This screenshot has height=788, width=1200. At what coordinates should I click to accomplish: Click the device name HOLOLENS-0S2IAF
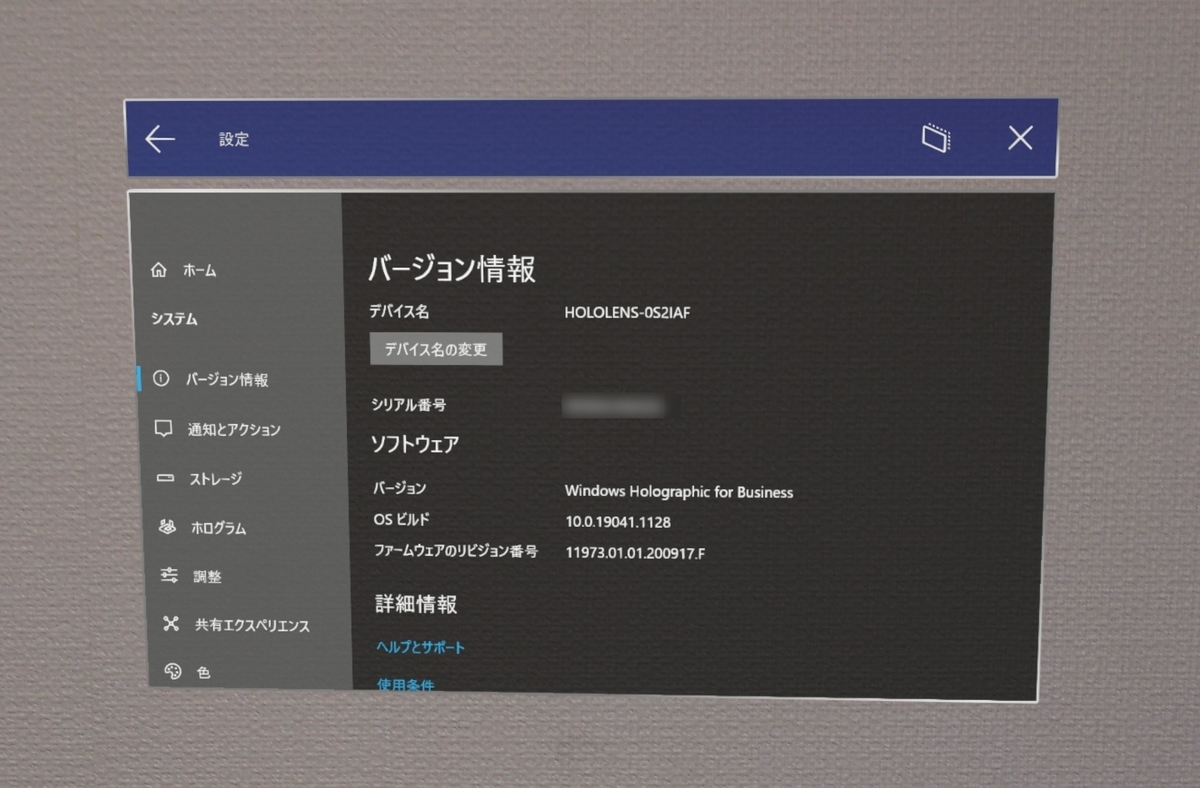[x=628, y=312]
